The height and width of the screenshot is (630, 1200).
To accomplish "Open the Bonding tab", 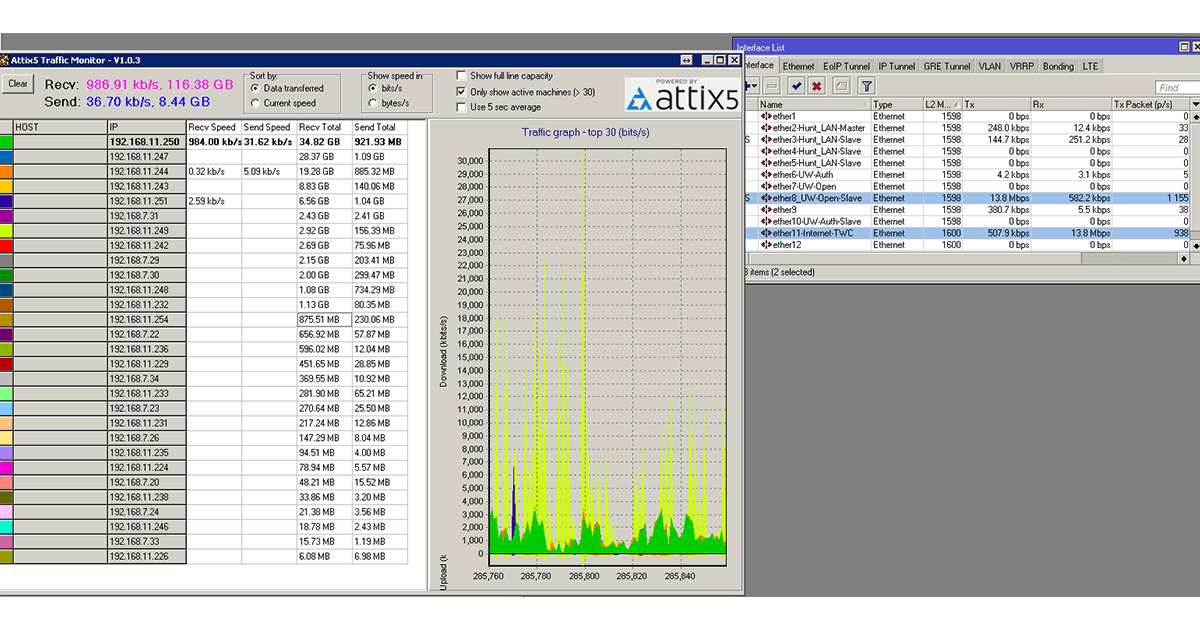I will point(1058,66).
